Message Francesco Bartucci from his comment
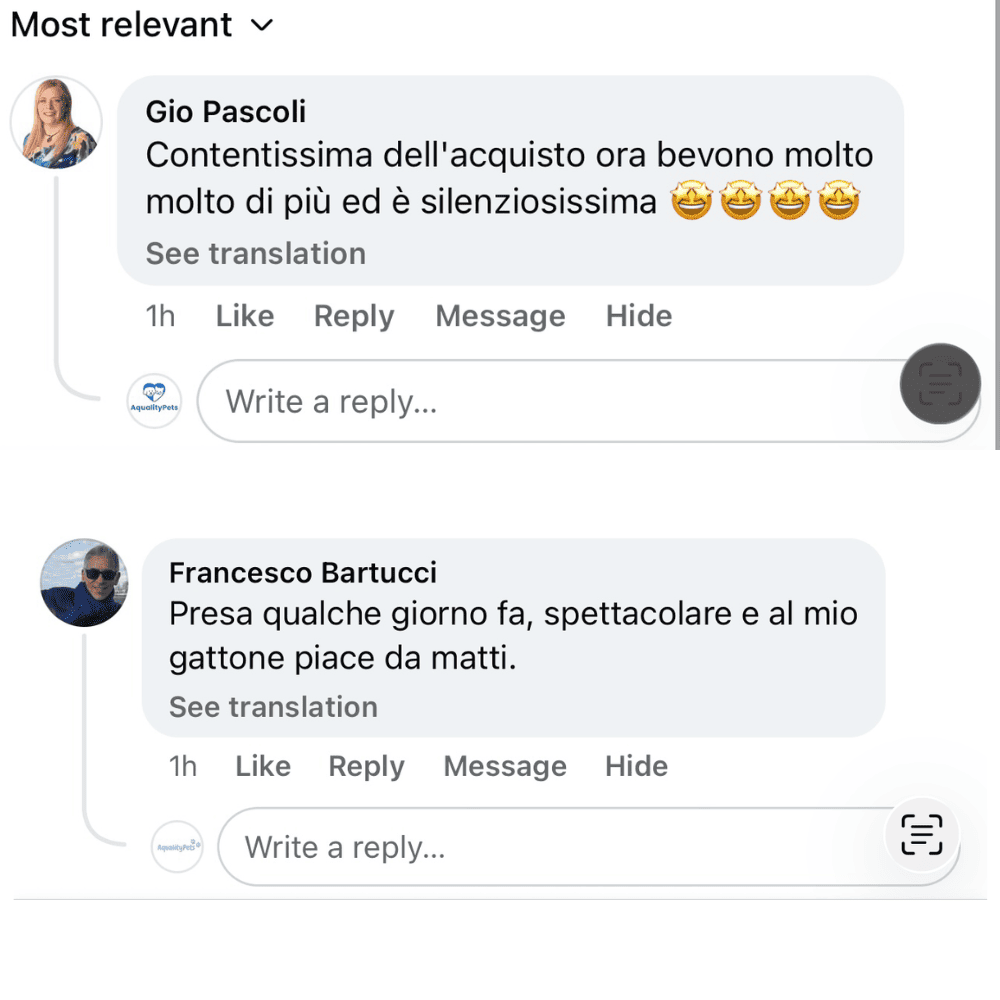The image size is (1000, 1000). point(505,766)
